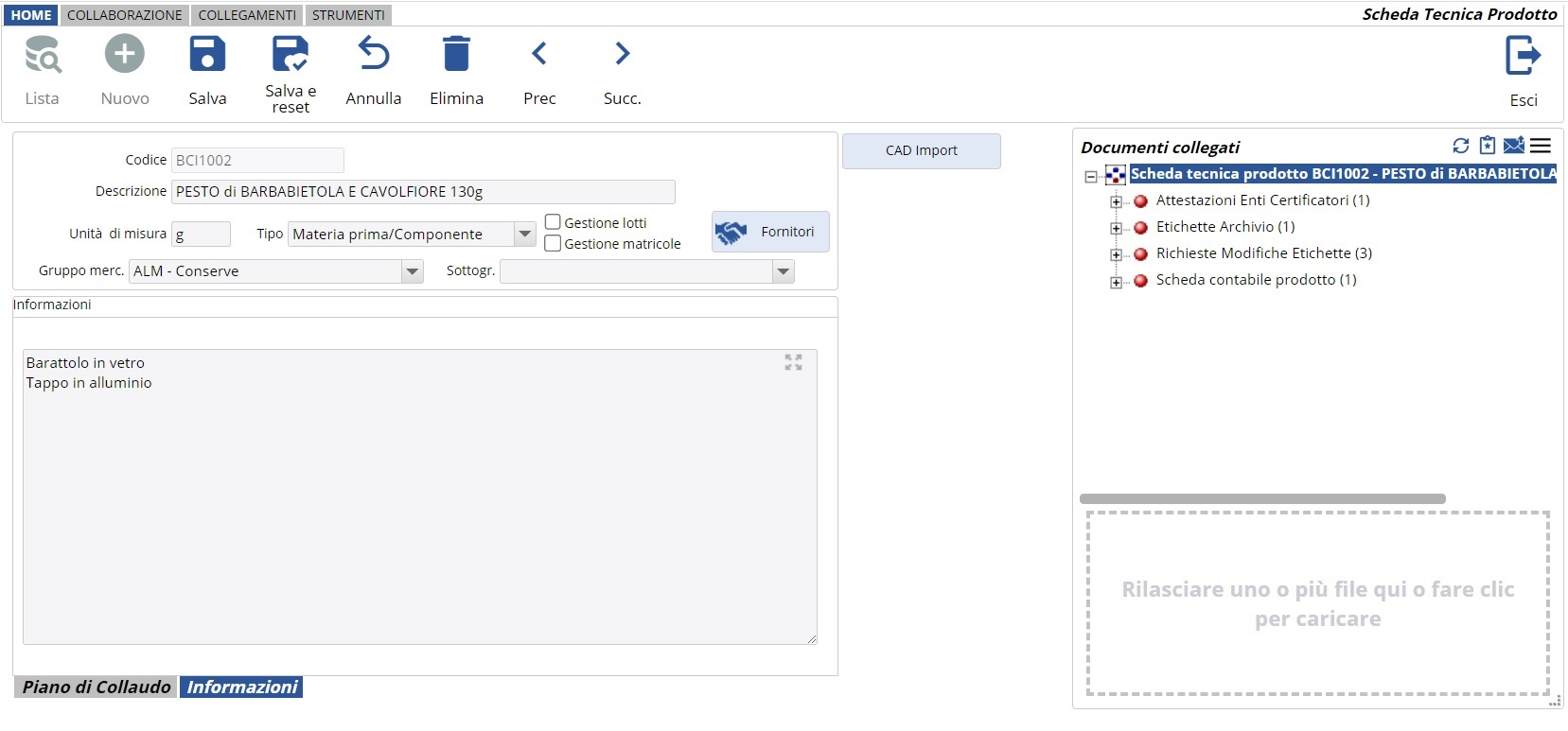Open the Gruppo merc. dropdown
The image size is (1568, 731).
coord(412,271)
